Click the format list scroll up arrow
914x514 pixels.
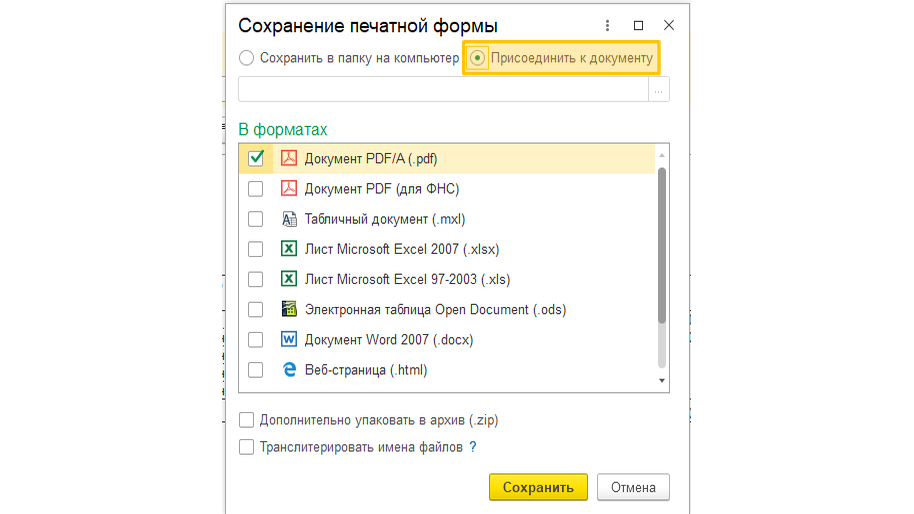coord(662,155)
